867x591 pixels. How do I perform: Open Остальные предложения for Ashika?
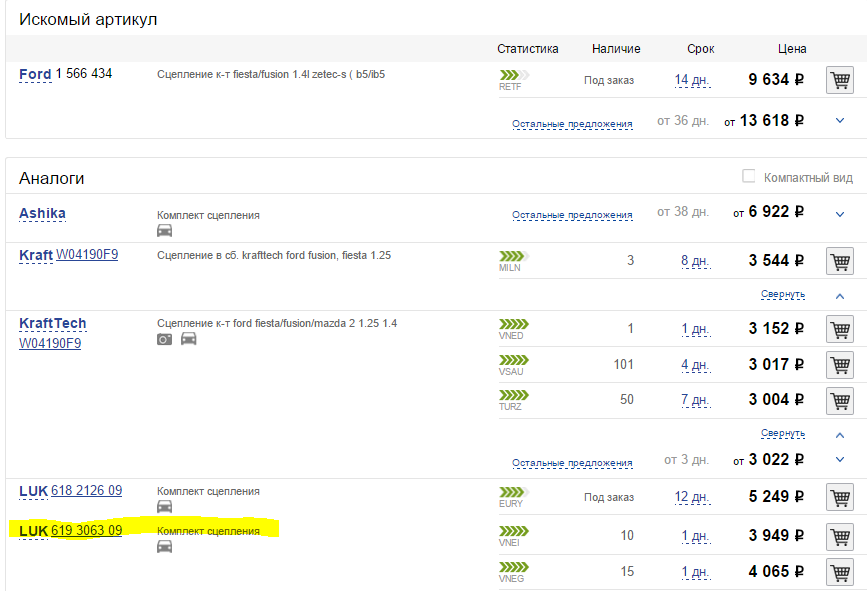pyautogui.click(x=572, y=215)
